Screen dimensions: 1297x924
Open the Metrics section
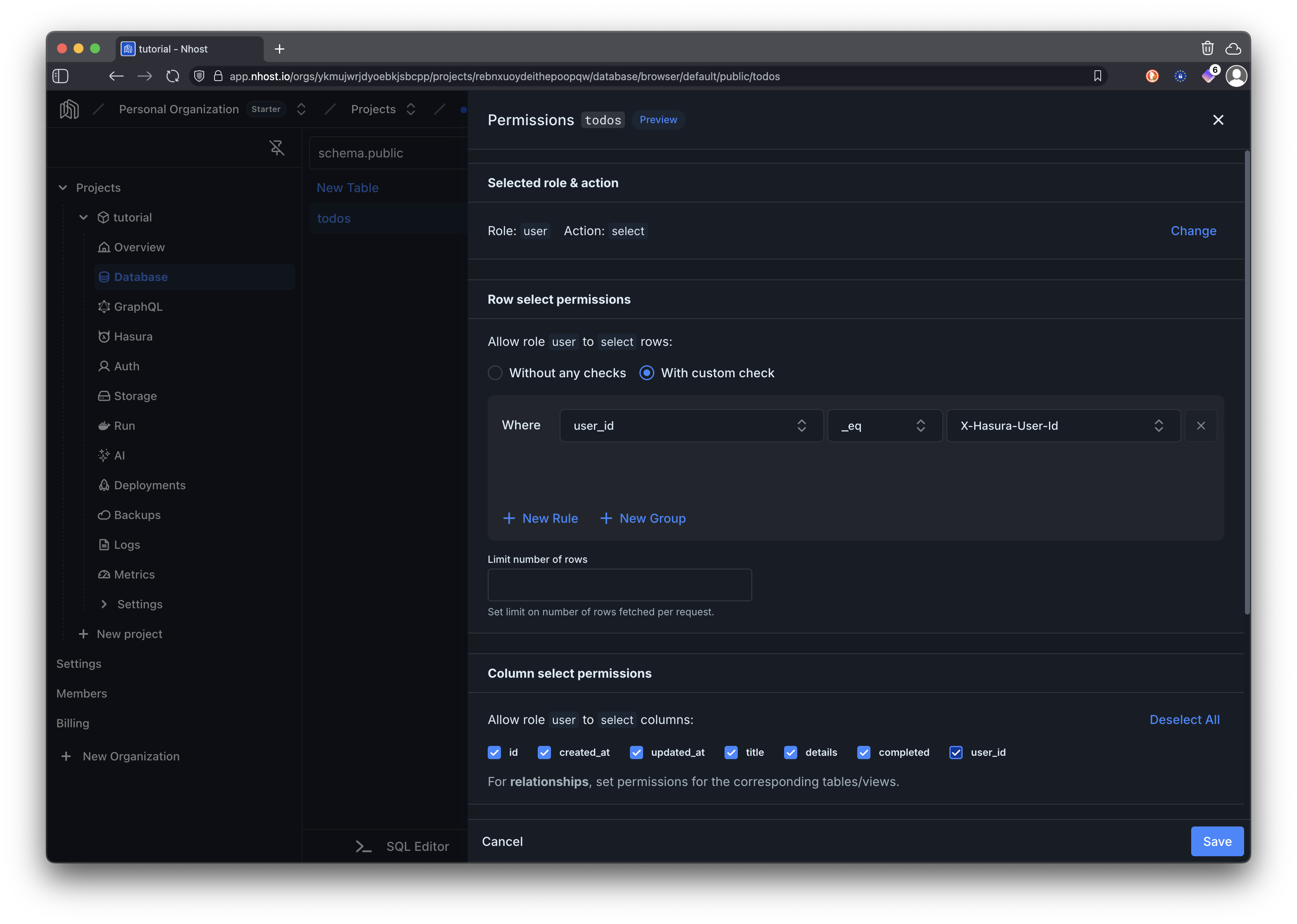134,574
